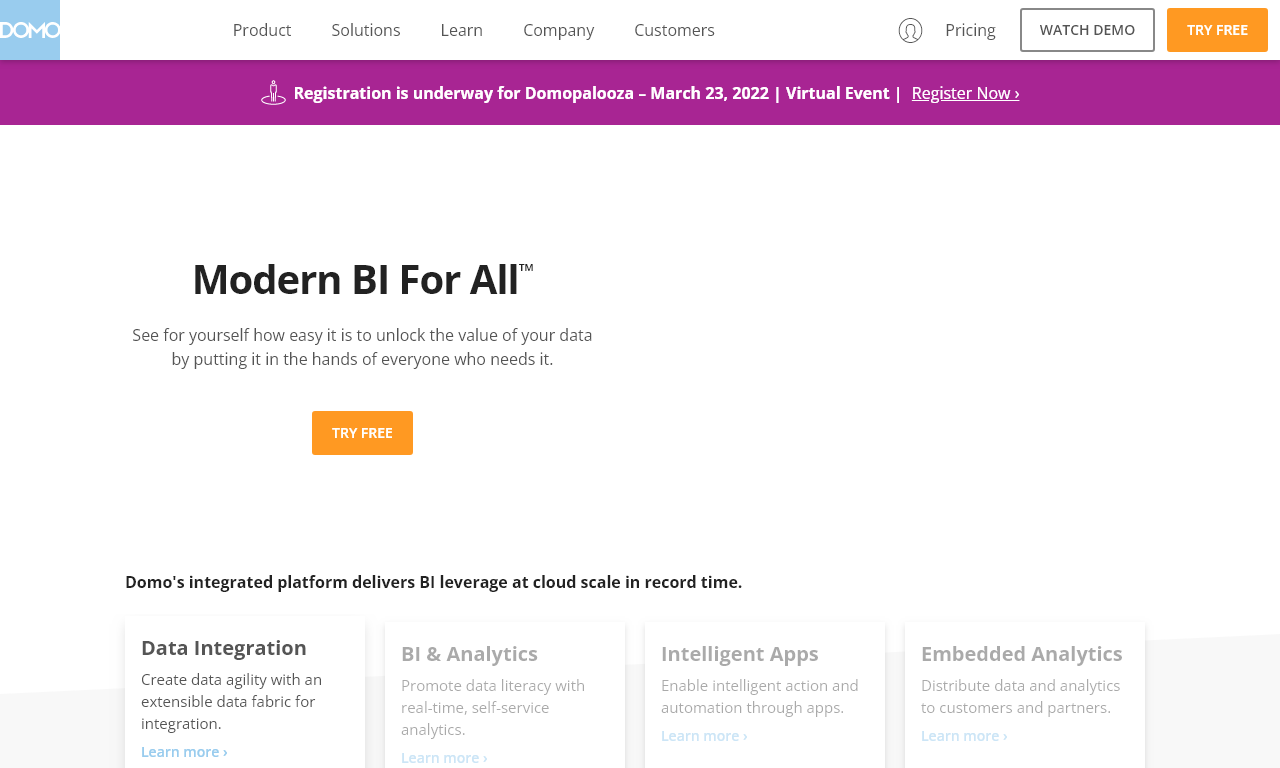This screenshot has width=1280, height=768.
Task: Select the Data Integration card heading
Action: click(x=224, y=647)
